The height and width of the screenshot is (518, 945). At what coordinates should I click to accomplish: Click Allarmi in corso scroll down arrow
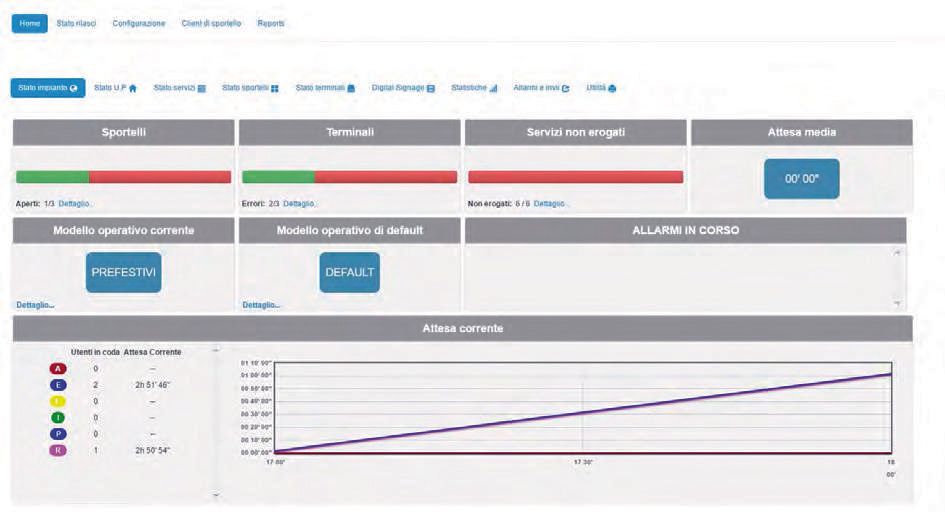pos(897,303)
